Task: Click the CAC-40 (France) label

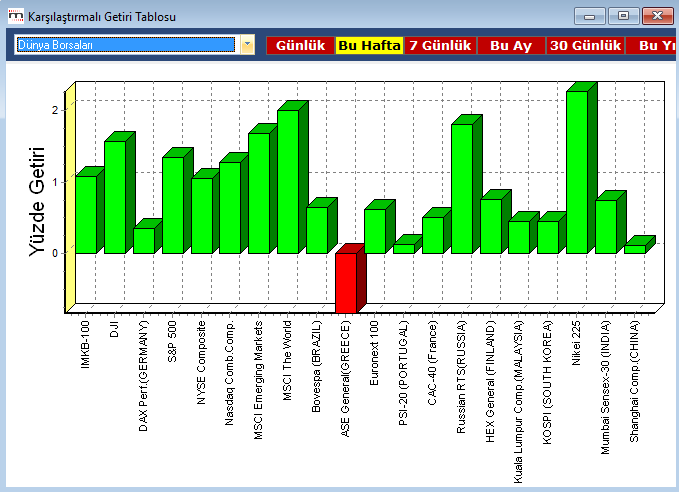Action: click(x=432, y=363)
